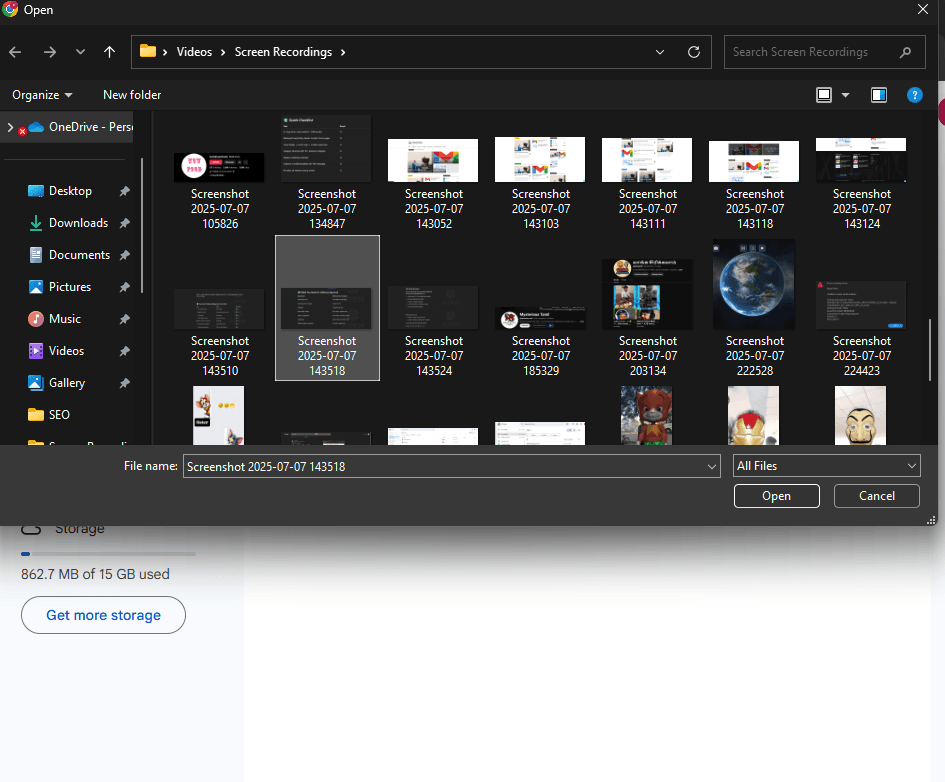This screenshot has height=782, width=945.
Task: Click Get more storage button
Action: coord(103,615)
